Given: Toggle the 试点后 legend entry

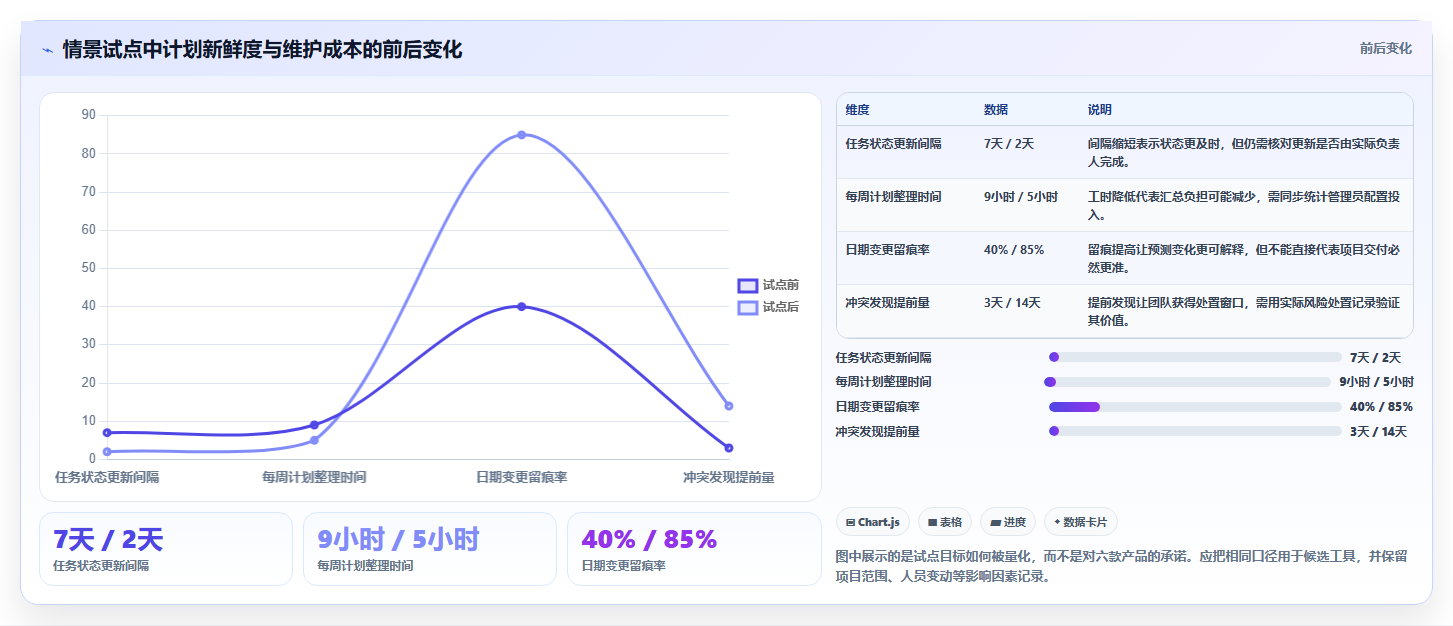Looking at the screenshot, I should point(768,307).
